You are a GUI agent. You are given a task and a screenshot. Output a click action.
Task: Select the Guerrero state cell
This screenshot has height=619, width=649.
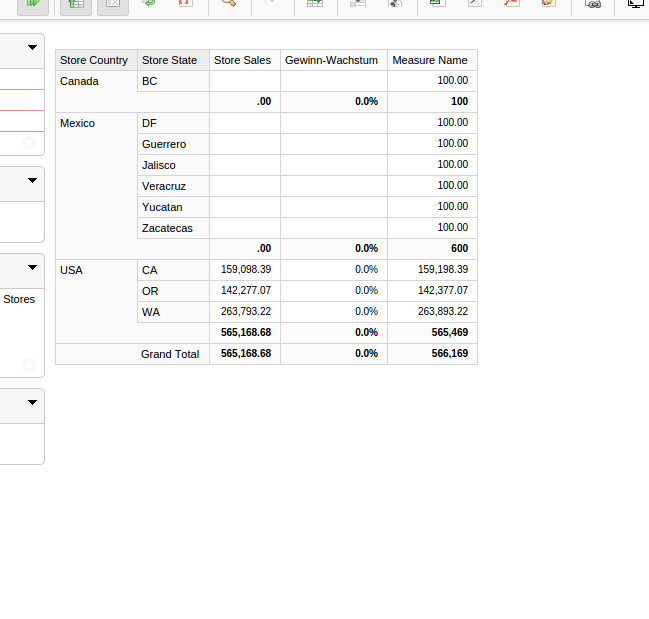point(173,144)
